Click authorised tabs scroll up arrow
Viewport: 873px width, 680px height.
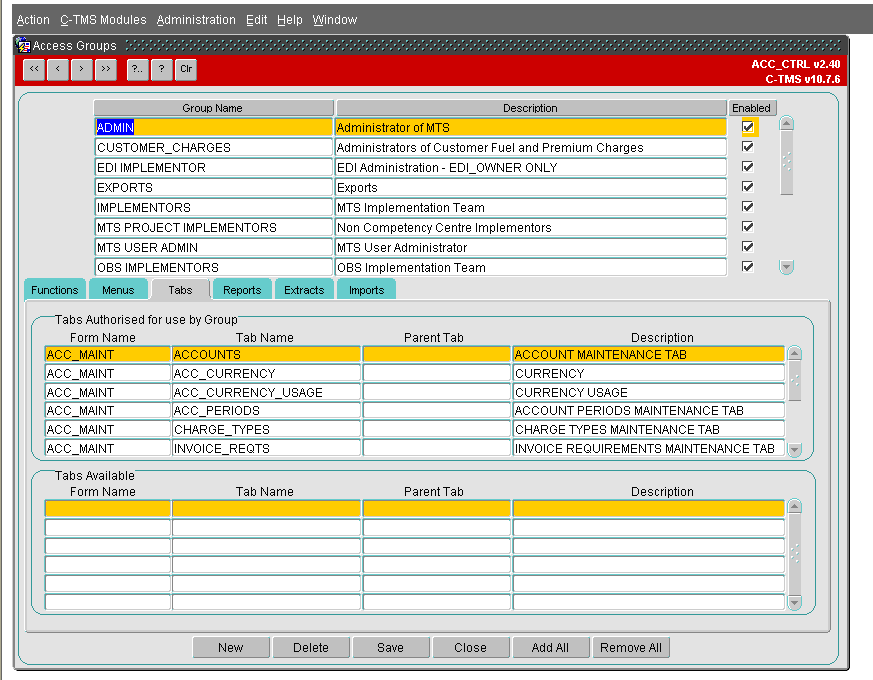pyautogui.click(x=794, y=353)
